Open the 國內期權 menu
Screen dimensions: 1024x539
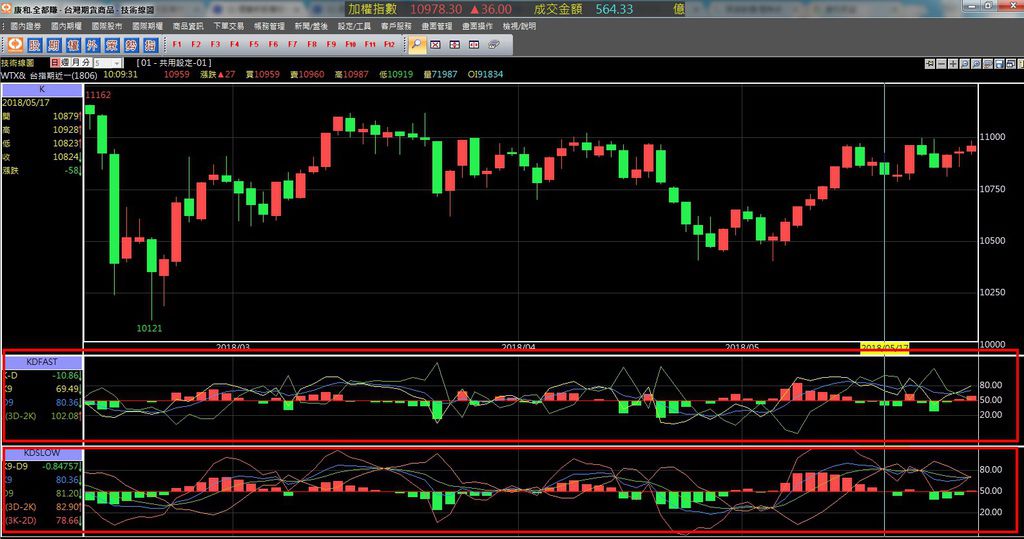tap(66, 26)
